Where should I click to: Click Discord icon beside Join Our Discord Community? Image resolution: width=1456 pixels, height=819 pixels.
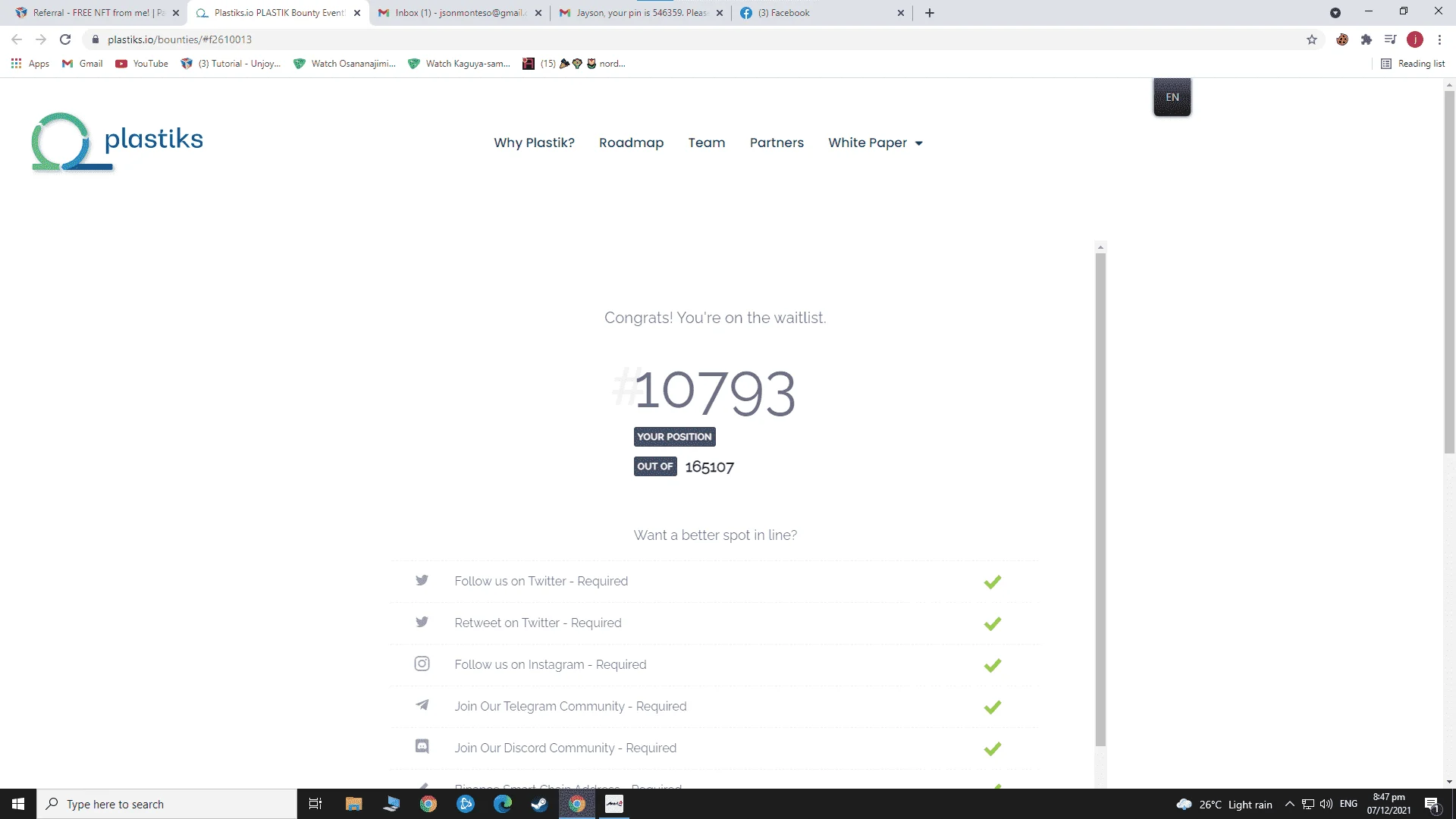point(422,746)
